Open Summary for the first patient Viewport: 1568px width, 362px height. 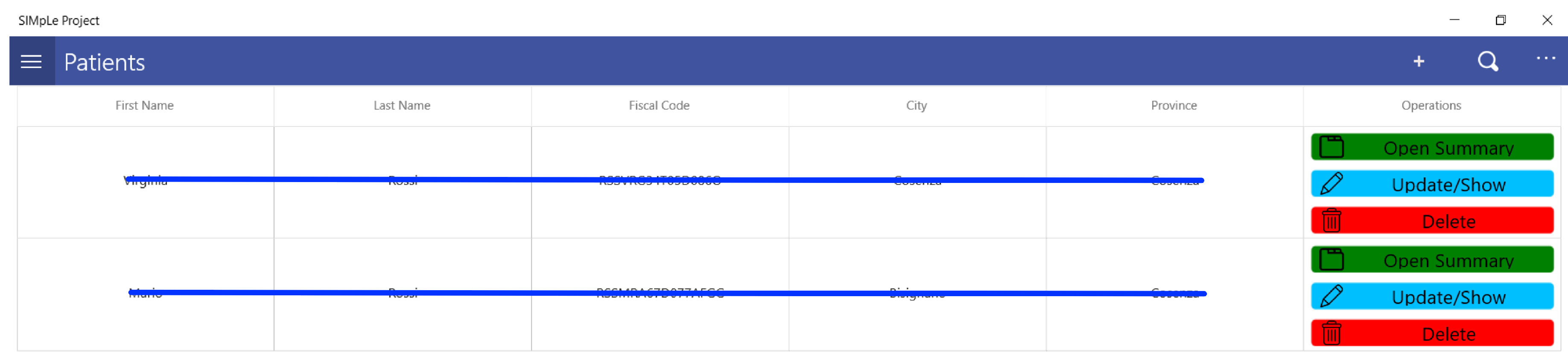click(1448, 147)
